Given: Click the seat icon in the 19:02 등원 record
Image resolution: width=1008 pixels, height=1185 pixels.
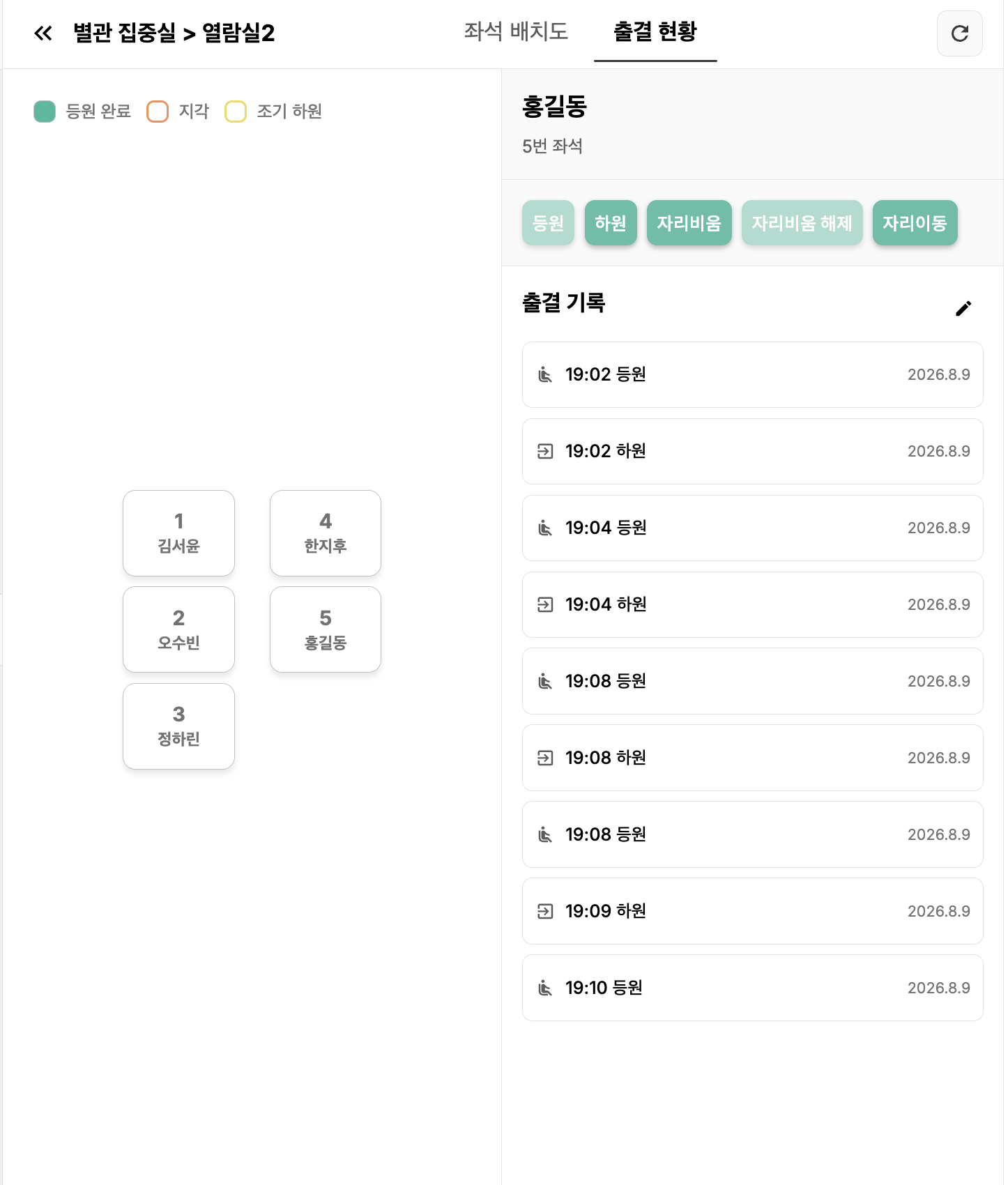Looking at the screenshot, I should point(545,375).
